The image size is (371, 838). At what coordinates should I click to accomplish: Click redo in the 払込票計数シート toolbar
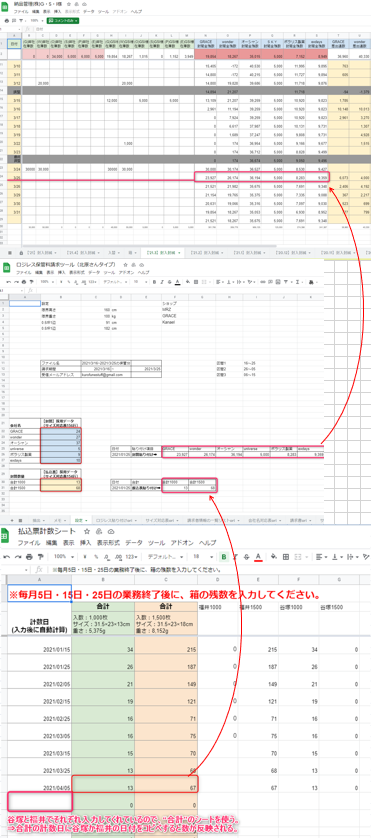point(18,556)
